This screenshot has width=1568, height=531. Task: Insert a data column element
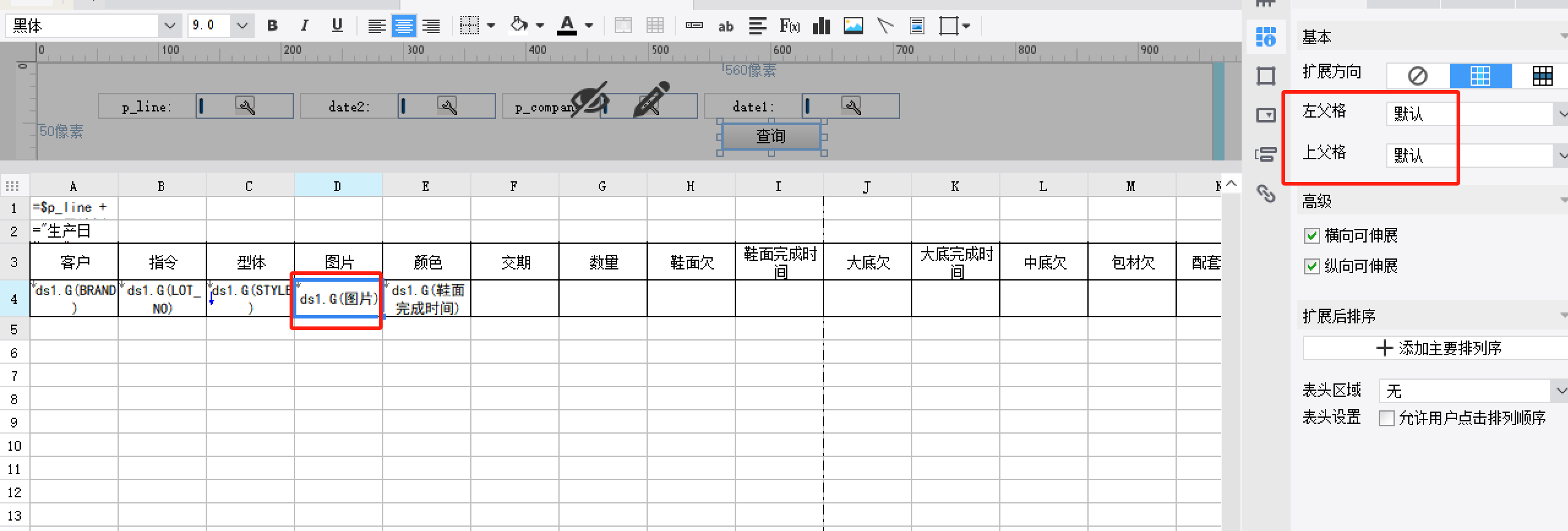click(x=694, y=26)
